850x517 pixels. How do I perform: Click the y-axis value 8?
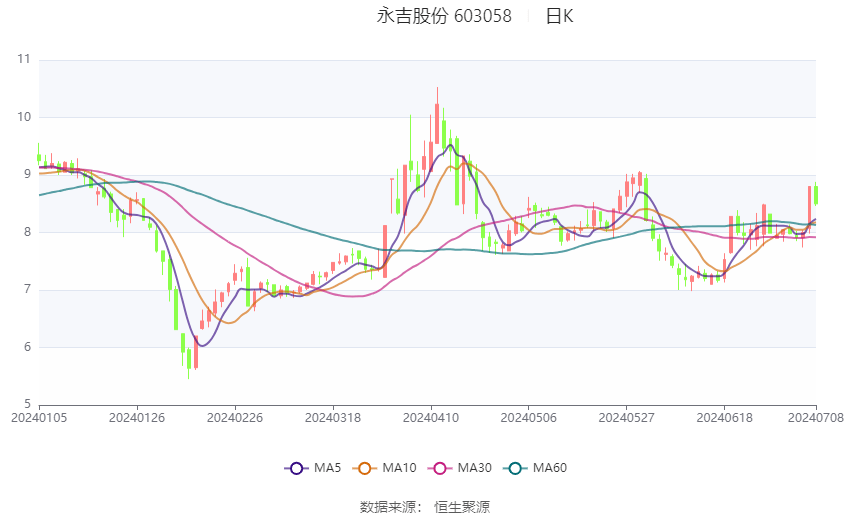click(27, 232)
